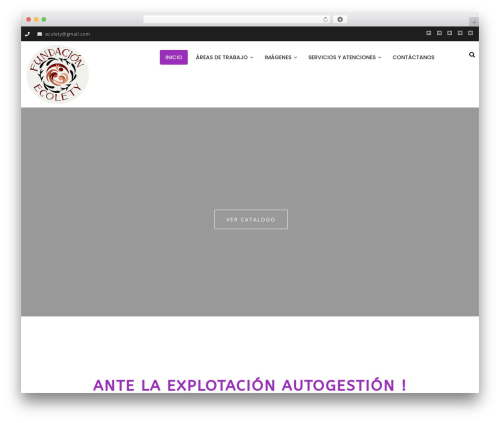Screen dimensions: 500x423
Task: Open the ecolety@gmail.com email link
Action: click(68, 34)
